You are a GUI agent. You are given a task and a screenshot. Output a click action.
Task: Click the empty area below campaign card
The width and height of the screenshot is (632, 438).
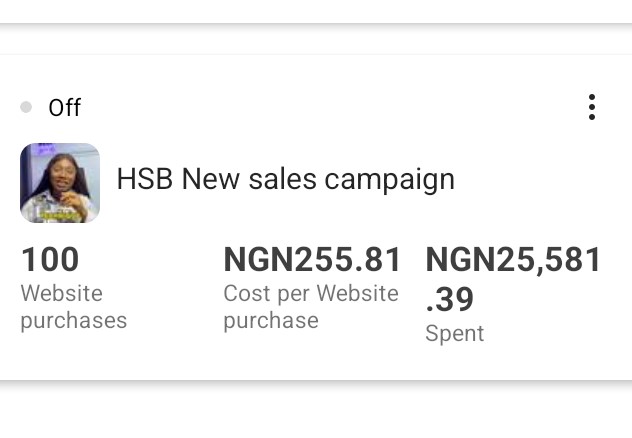click(x=316, y=412)
